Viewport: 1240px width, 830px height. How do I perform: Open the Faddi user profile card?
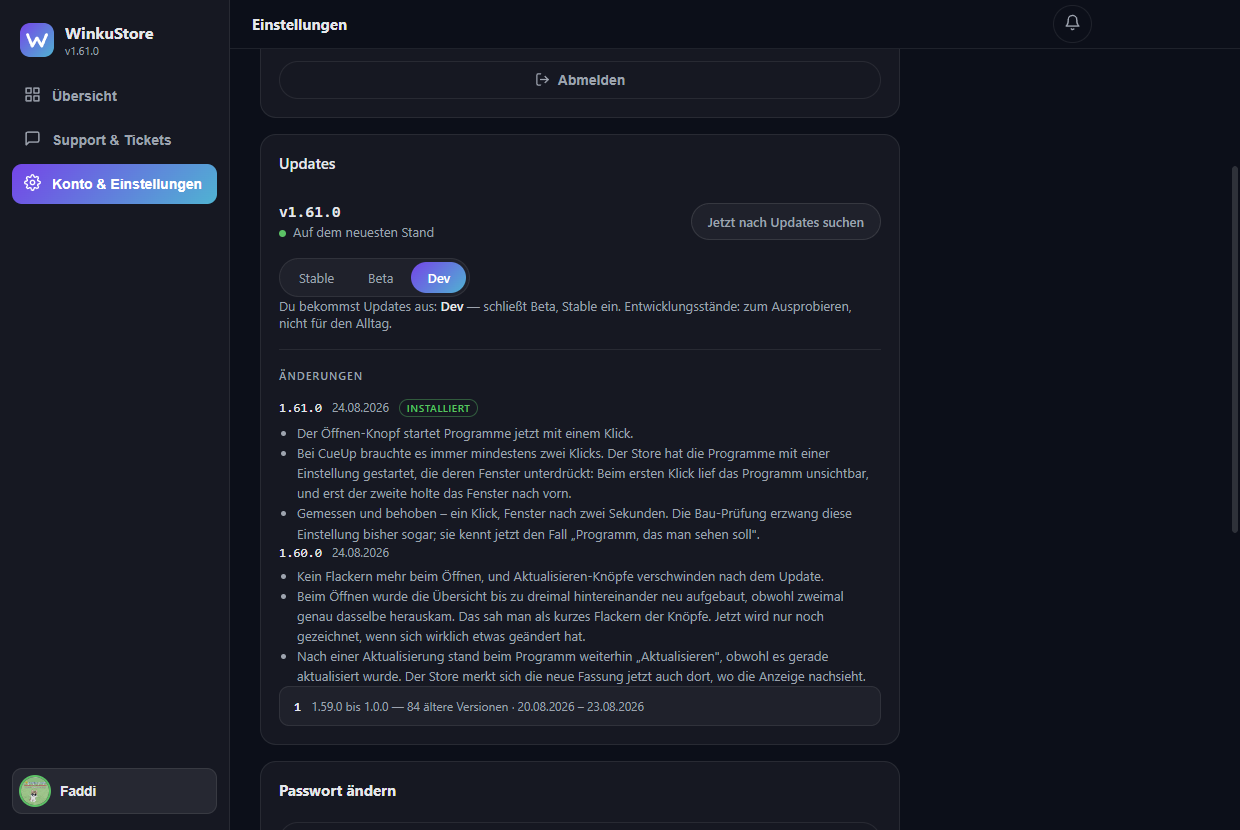114,791
